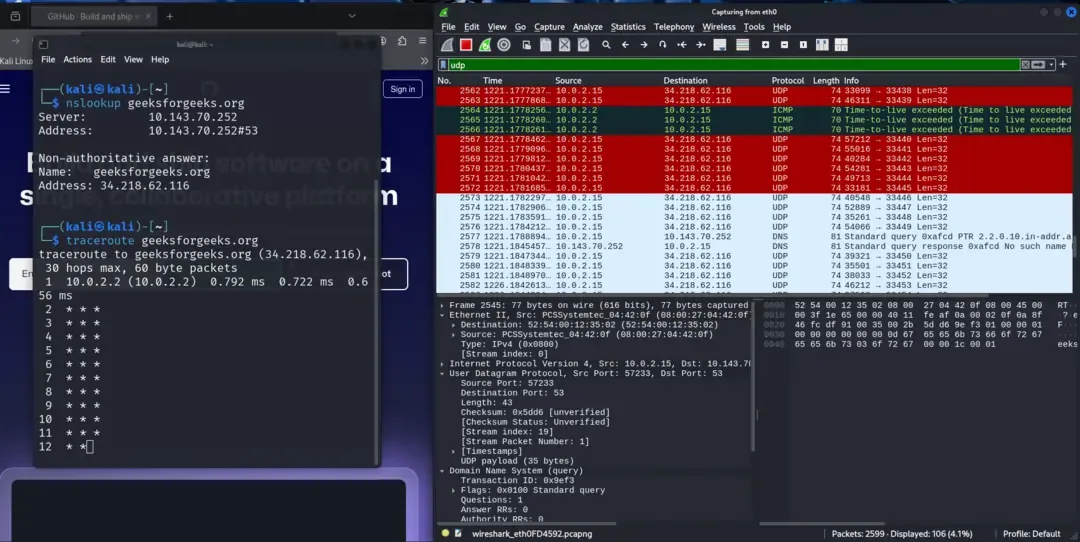This screenshot has width=1080, height=542.
Task: Open the Analyze menu
Action: coord(588,27)
